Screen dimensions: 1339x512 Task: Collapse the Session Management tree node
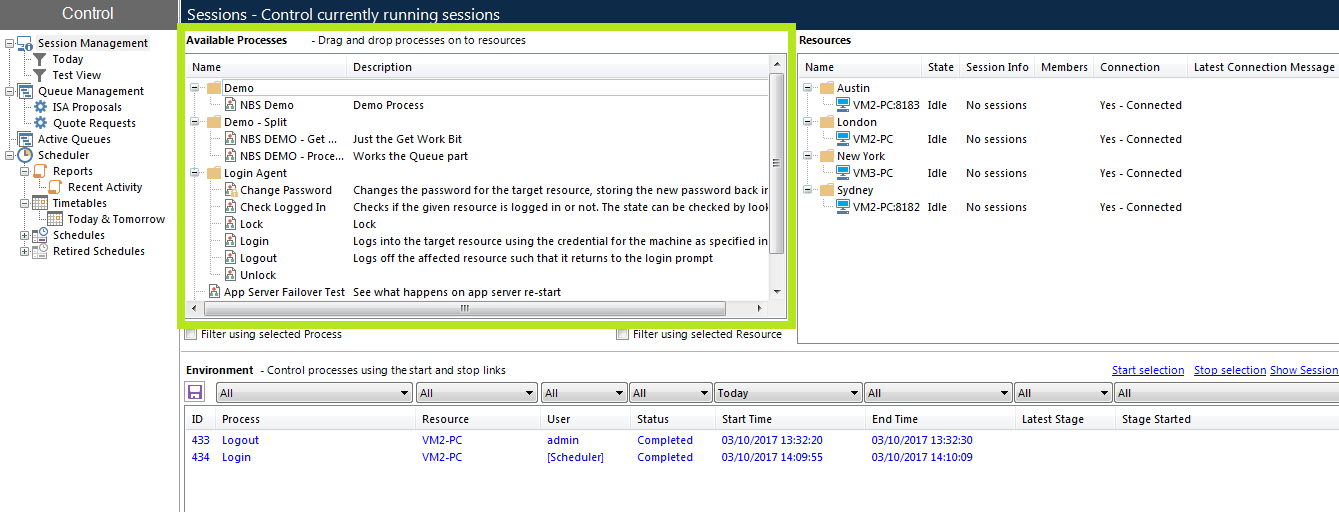pos(10,43)
